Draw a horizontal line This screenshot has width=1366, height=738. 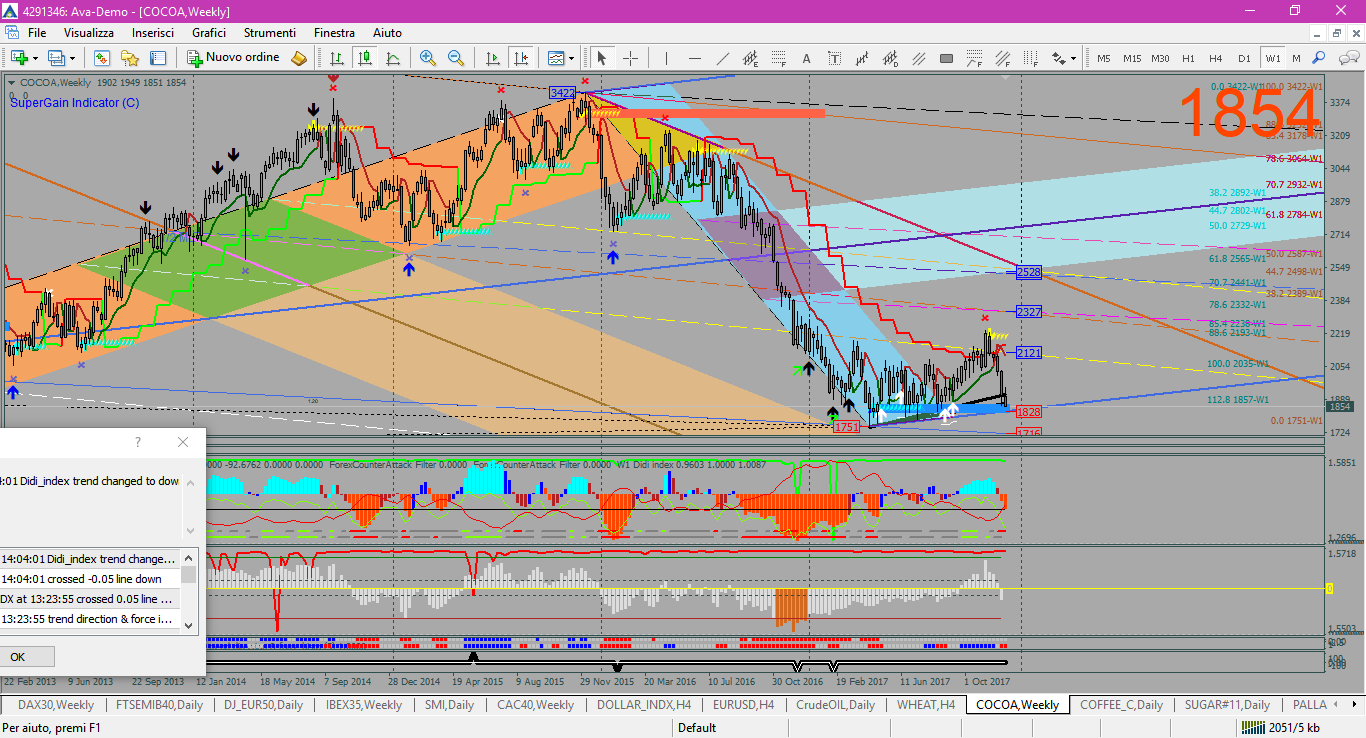[695, 58]
